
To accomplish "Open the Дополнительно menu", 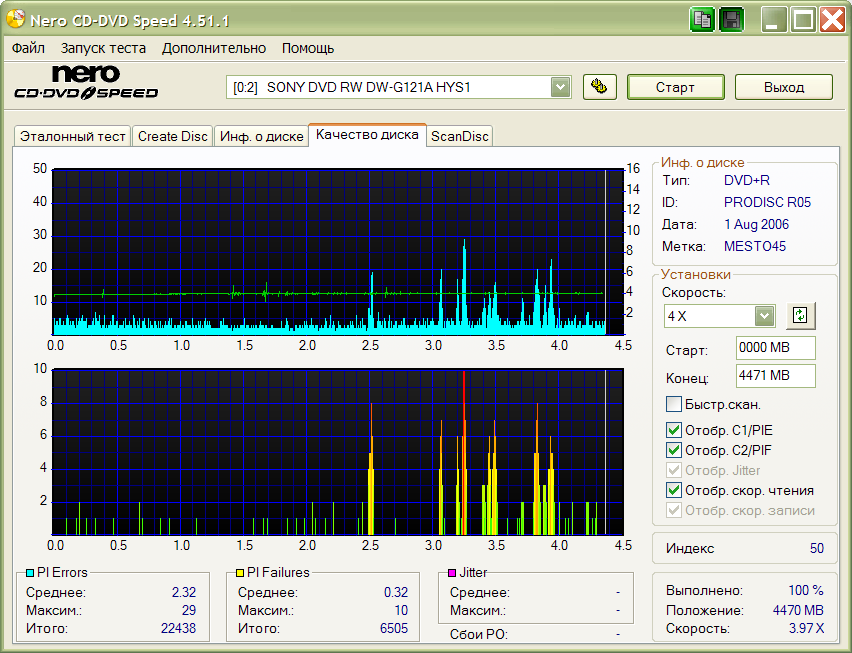I will (214, 48).
